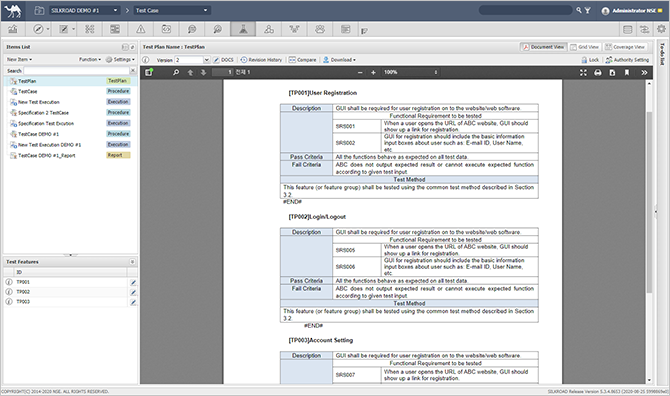Screen dimensions: 670x396
Task: Click the Items List Search input field
Action: pyautogui.click(x=76, y=70)
